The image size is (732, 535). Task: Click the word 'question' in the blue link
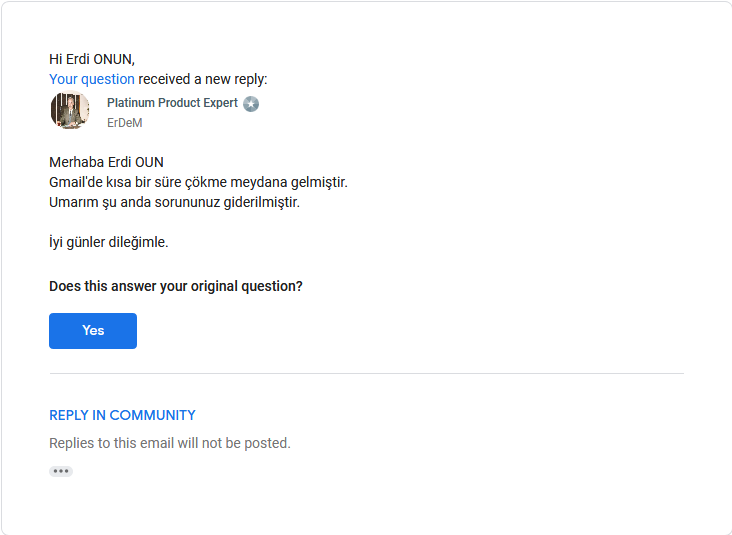pyautogui.click(x=108, y=79)
